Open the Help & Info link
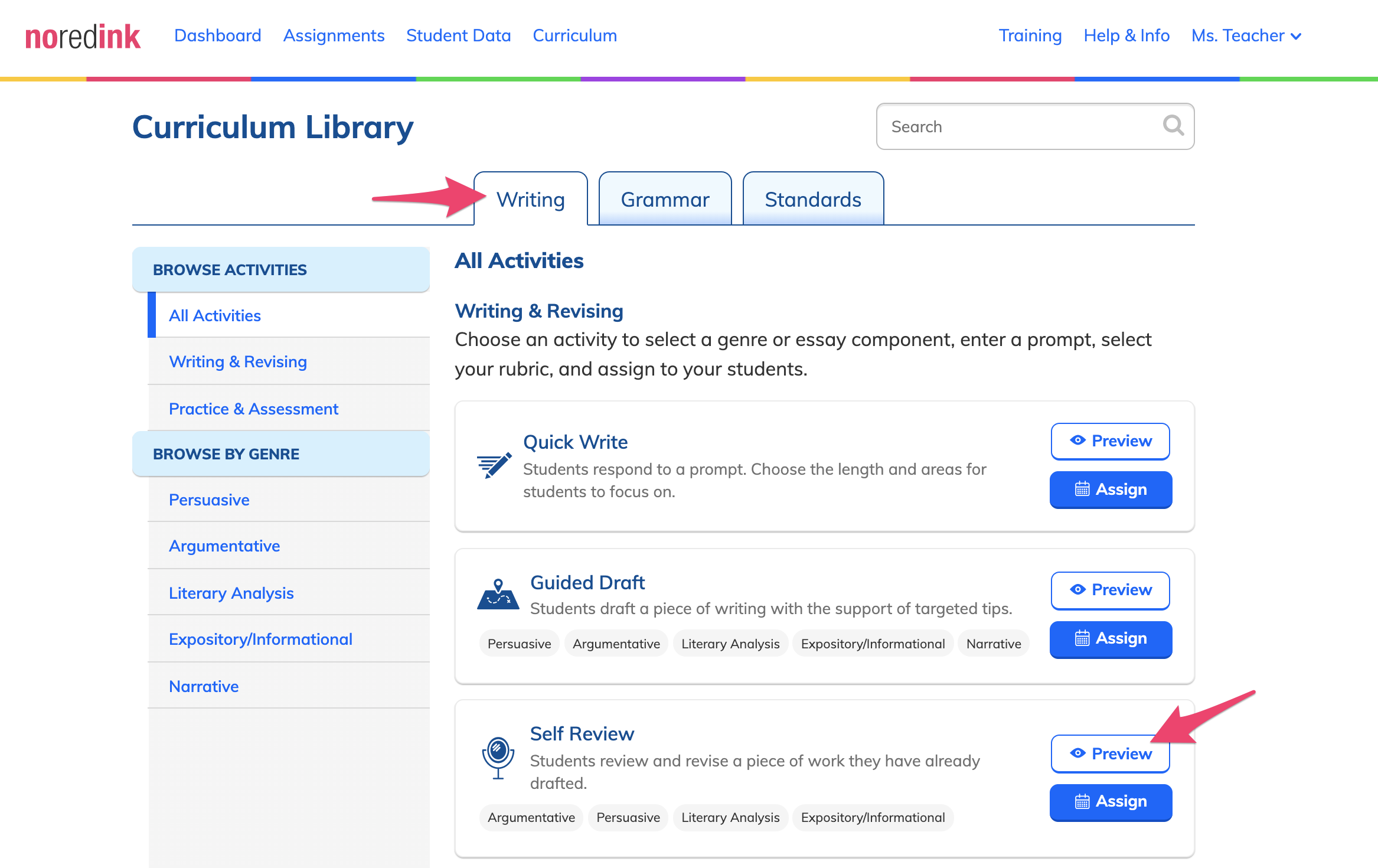Viewport: 1378px width, 868px height. 1126,35
